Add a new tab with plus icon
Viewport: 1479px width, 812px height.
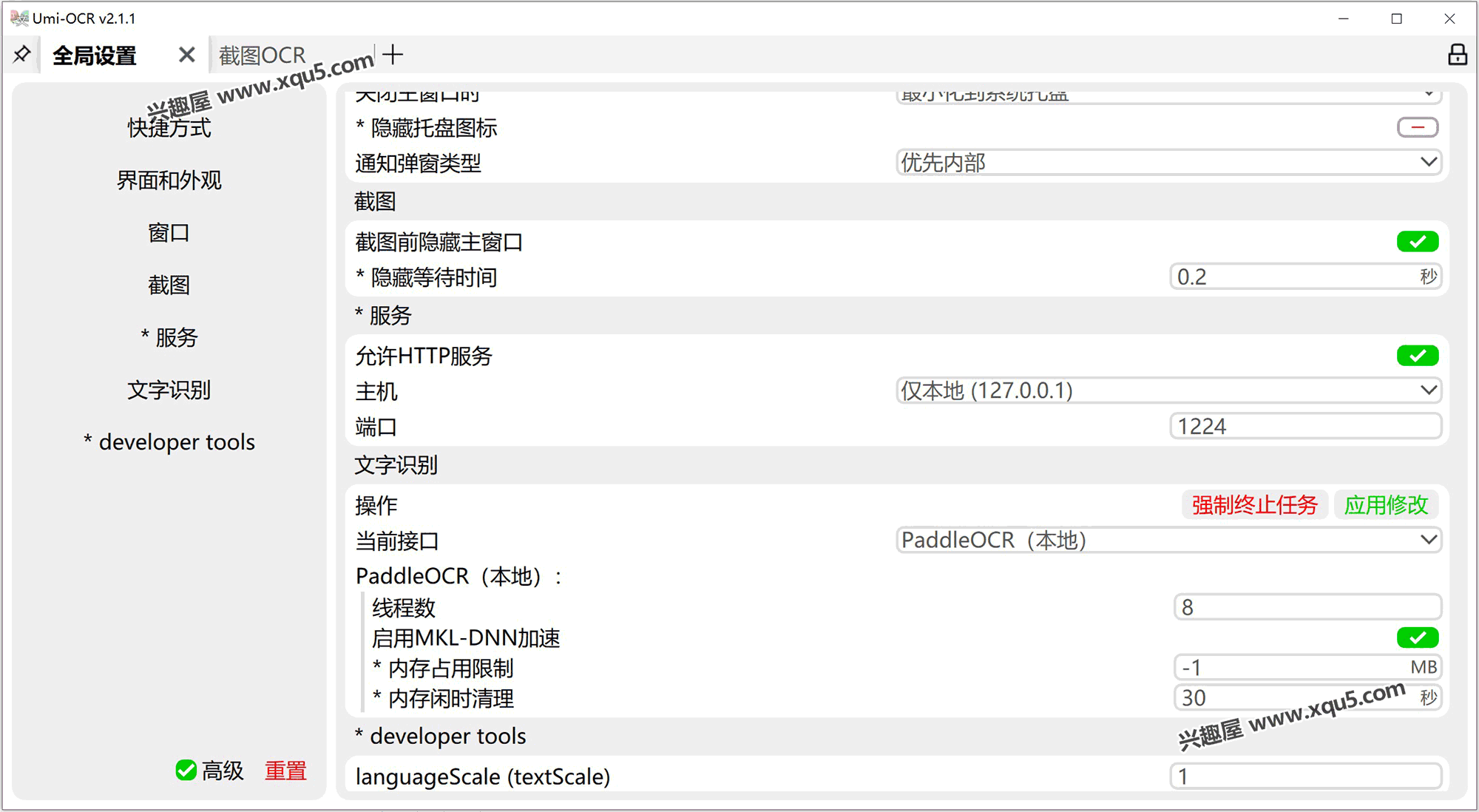(x=393, y=54)
